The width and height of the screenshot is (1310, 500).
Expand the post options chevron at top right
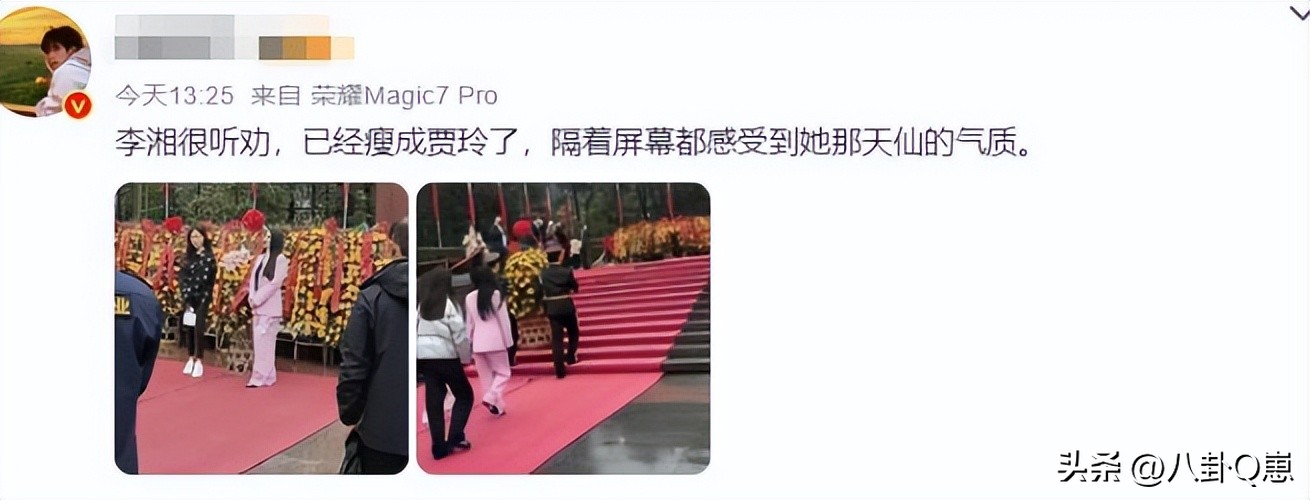tap(1299, 12)
